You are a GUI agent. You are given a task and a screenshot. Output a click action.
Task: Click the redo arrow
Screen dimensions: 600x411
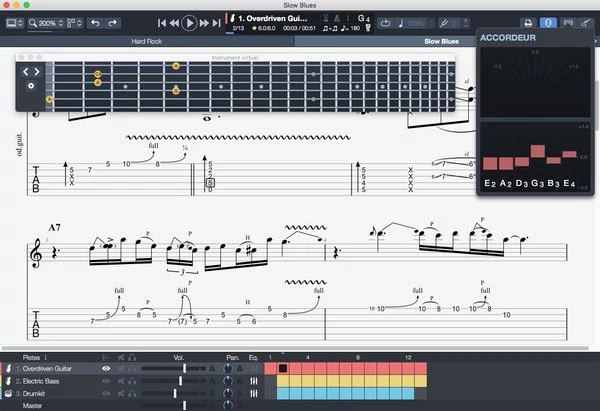pyautogui.click(x=112, y=23)
